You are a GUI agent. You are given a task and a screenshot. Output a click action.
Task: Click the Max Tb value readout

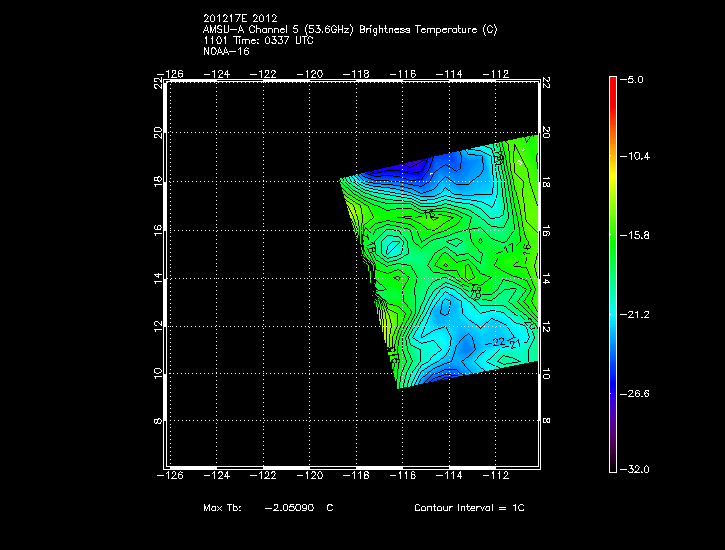click(x=268, y=508)
